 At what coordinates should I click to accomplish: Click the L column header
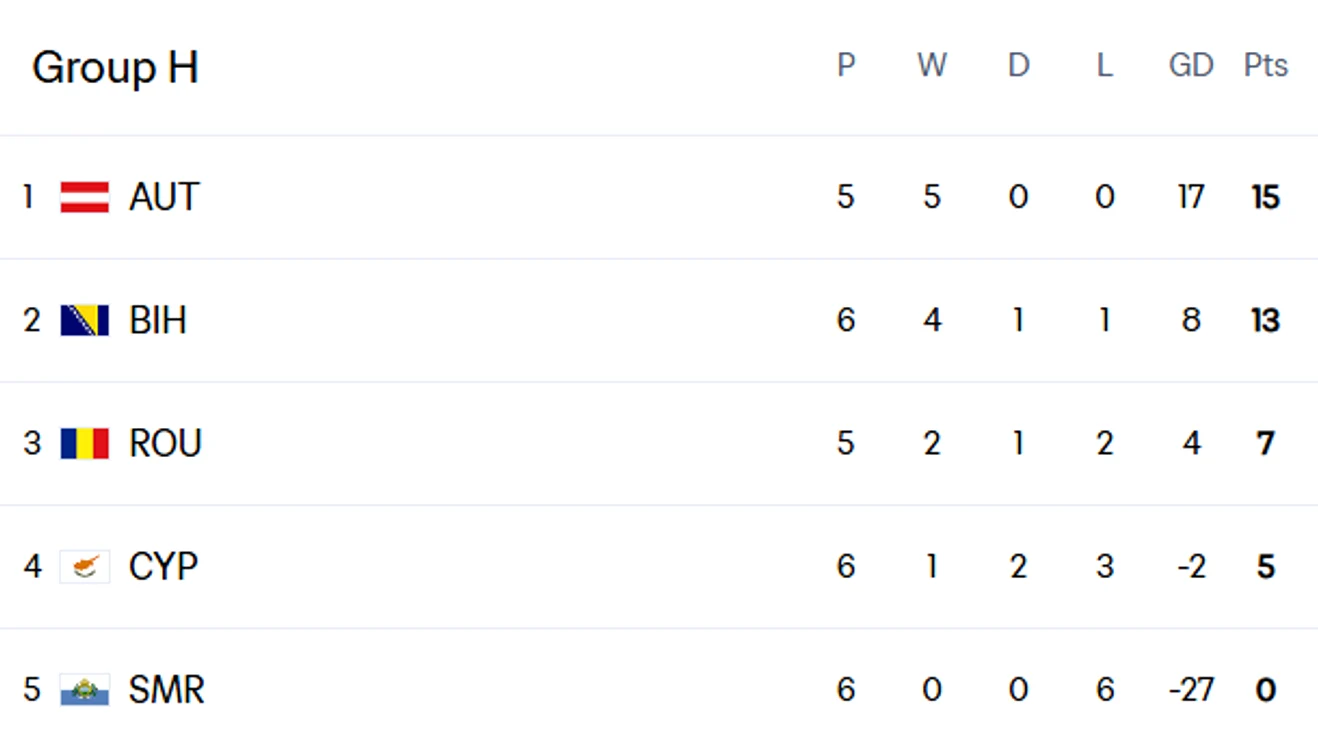click(1104, 66)
